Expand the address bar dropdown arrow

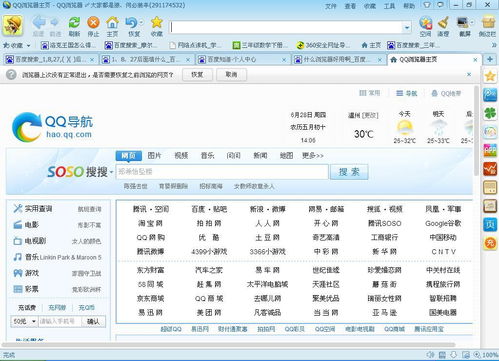[x=407, y=28]
